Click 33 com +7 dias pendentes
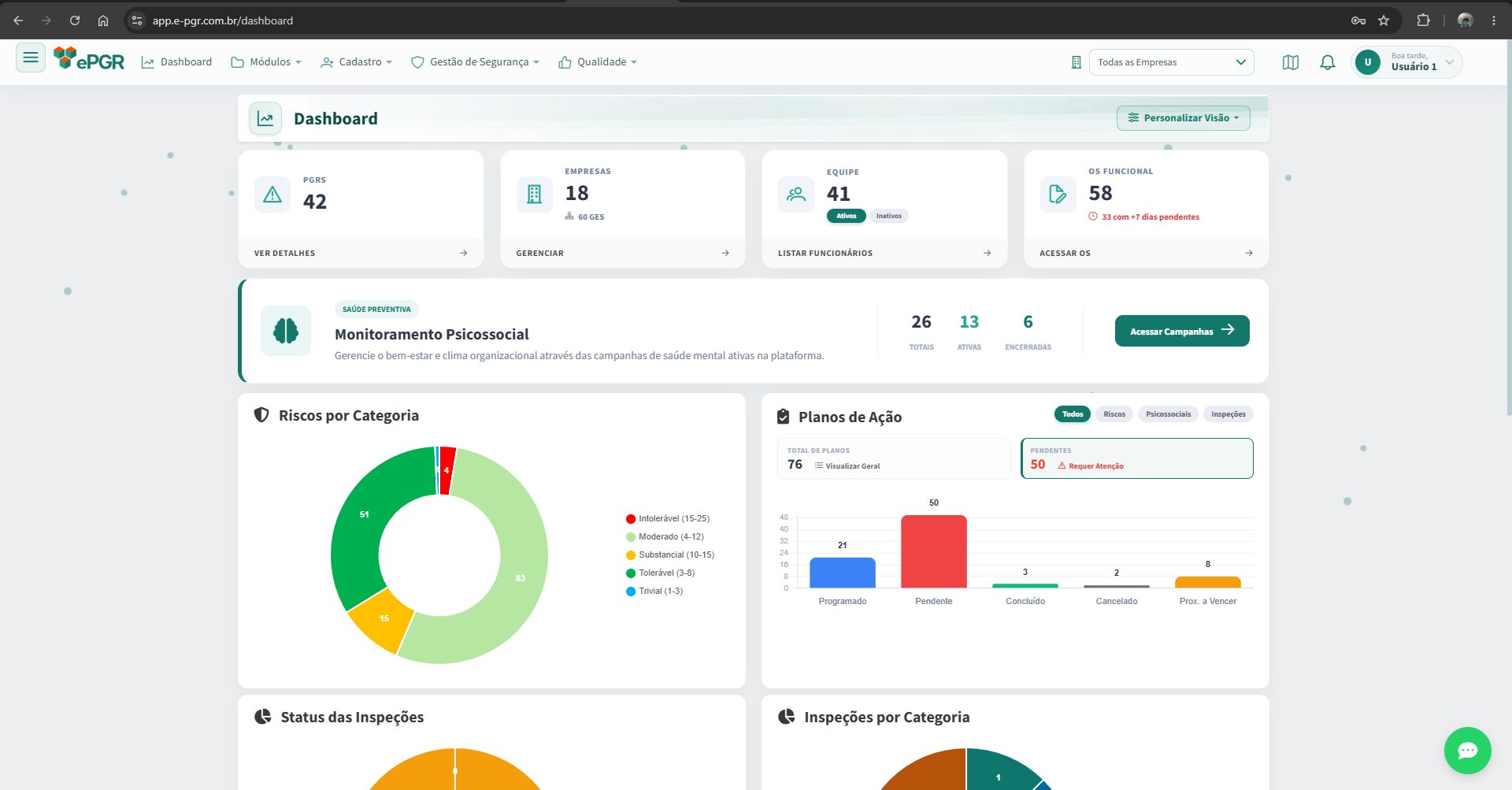The height and width of the screenshot is (790, 1512). (x=1144, y=217)
